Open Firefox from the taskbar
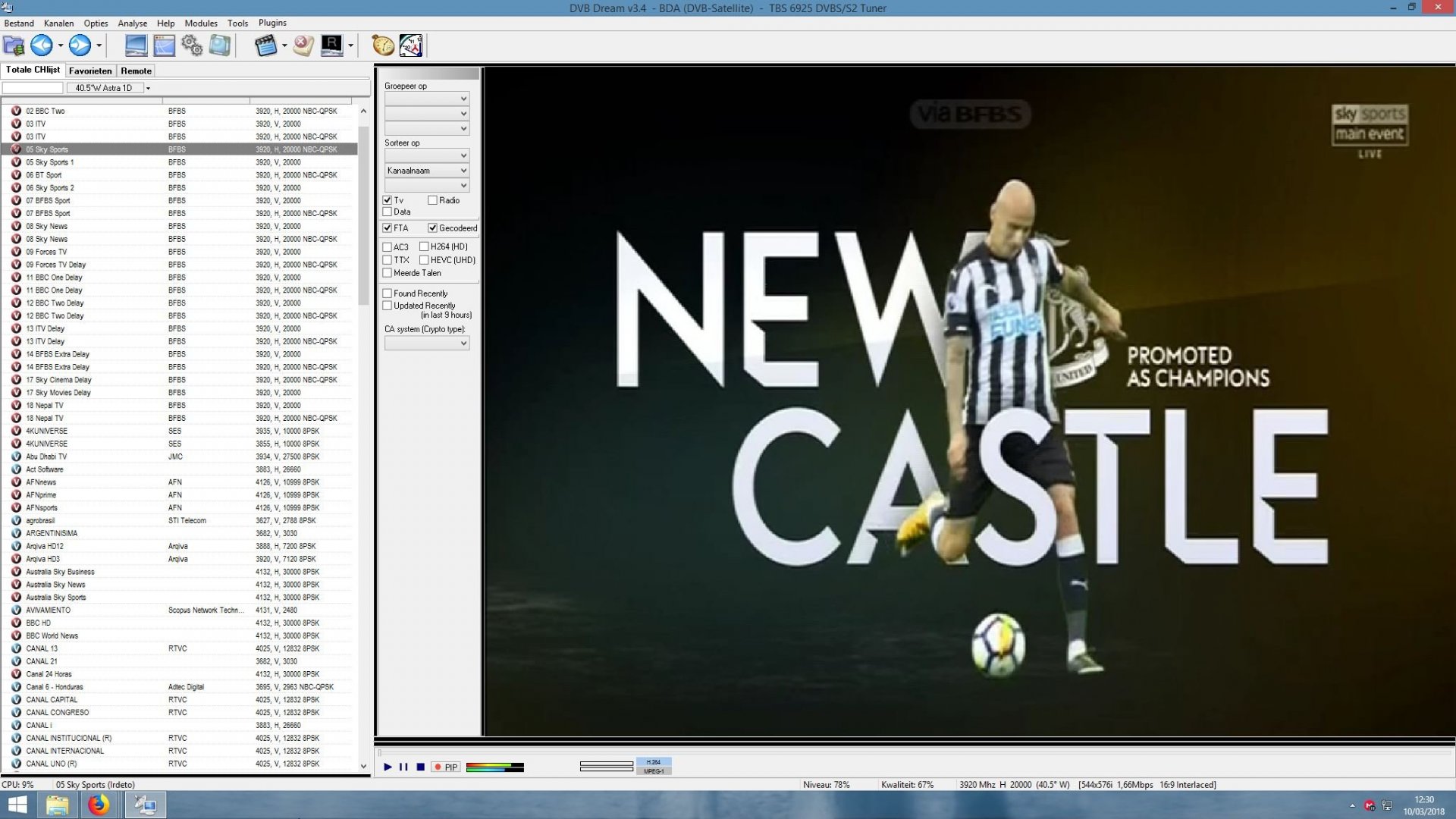This screenshot has height=819, width=1456. pyautogui.click(x=99, y=805)
